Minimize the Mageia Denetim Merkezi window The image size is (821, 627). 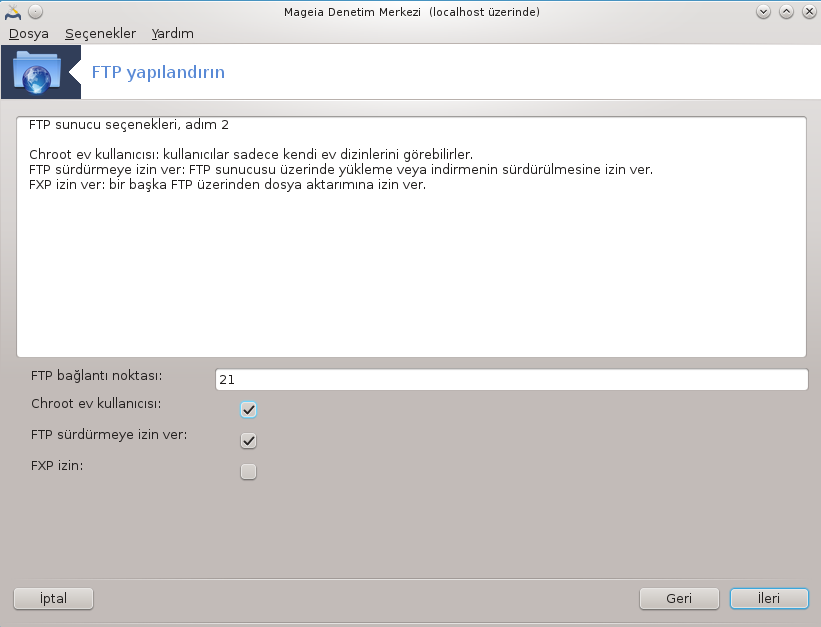point(763,12)
